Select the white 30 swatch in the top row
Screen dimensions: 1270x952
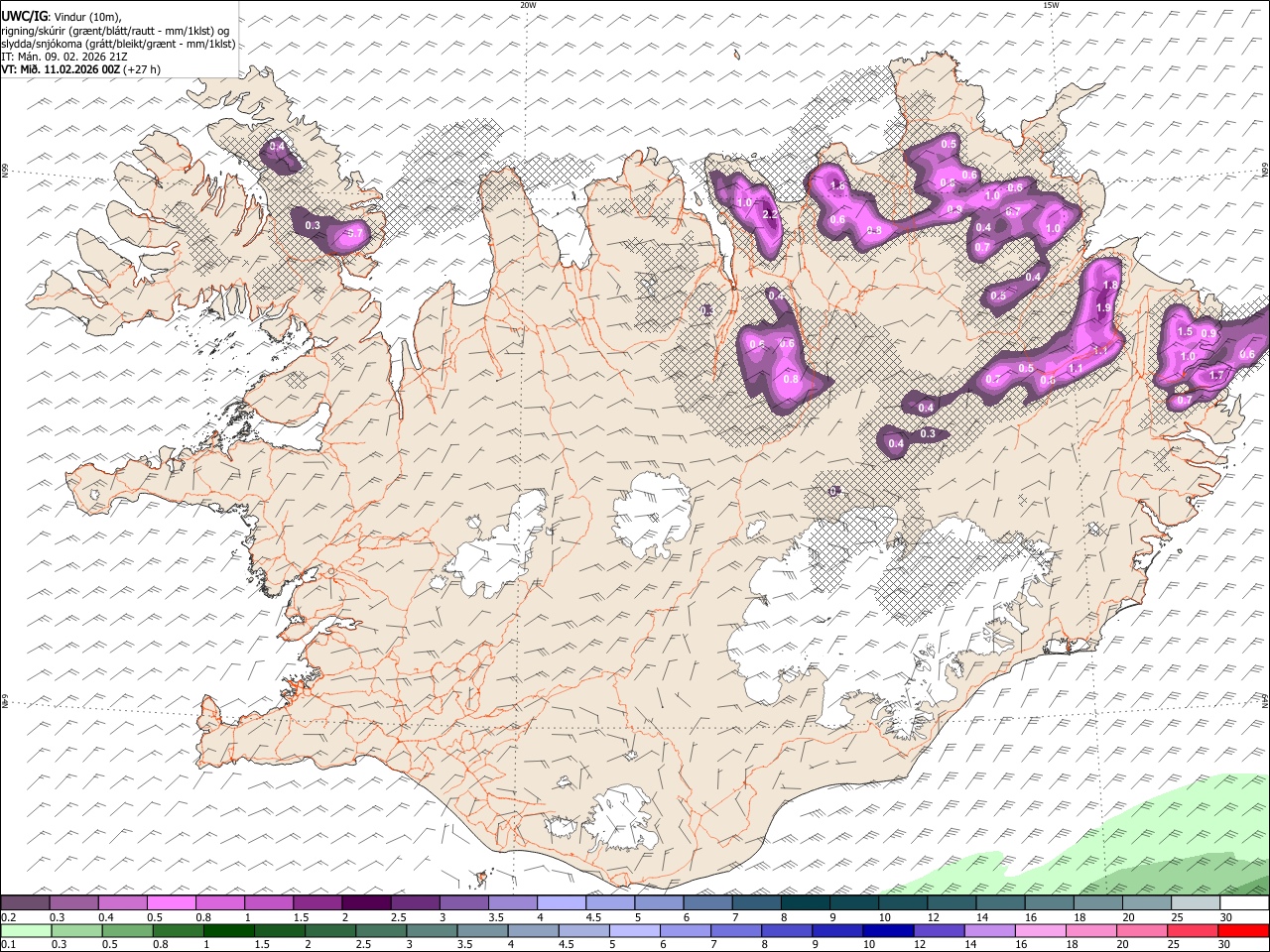[1244, 903]
